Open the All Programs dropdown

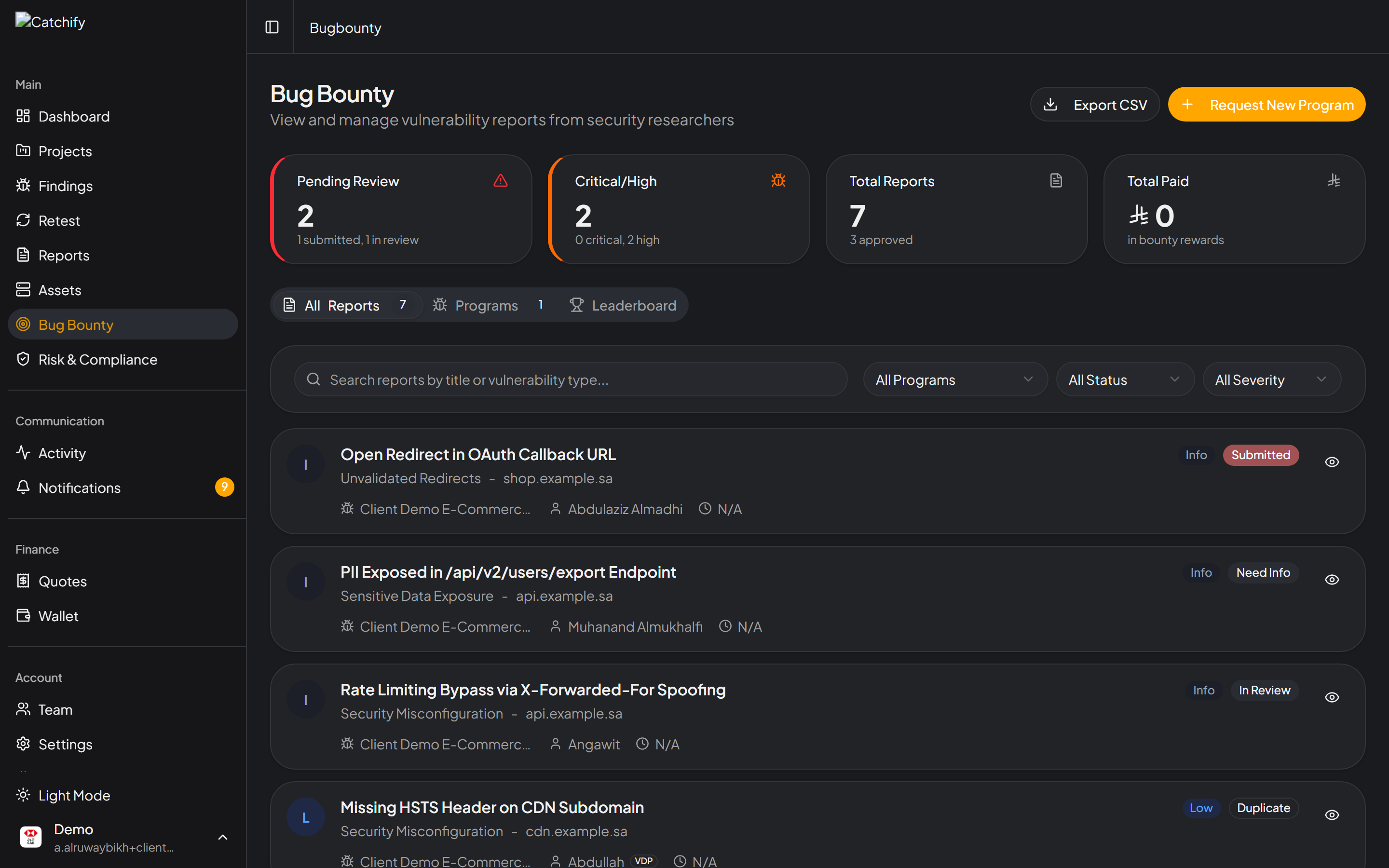[x=954, y=379]
